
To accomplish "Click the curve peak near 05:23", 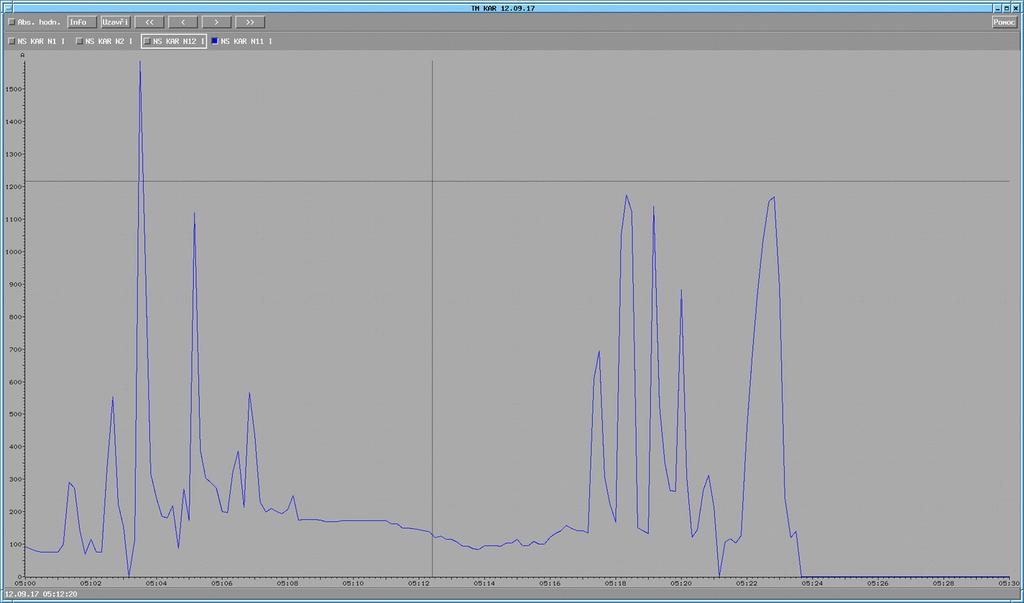I will (775, 197).
